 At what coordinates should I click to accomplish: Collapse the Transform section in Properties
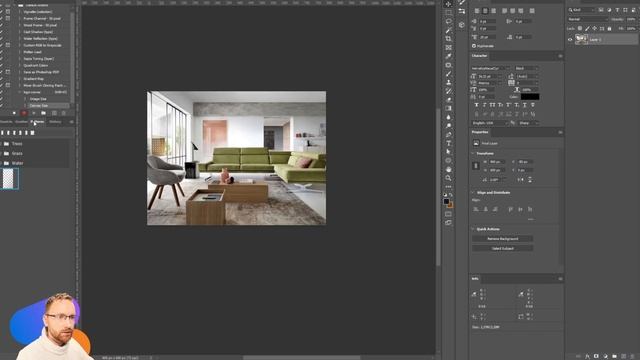pyautogui.click(x=473, y=153)
